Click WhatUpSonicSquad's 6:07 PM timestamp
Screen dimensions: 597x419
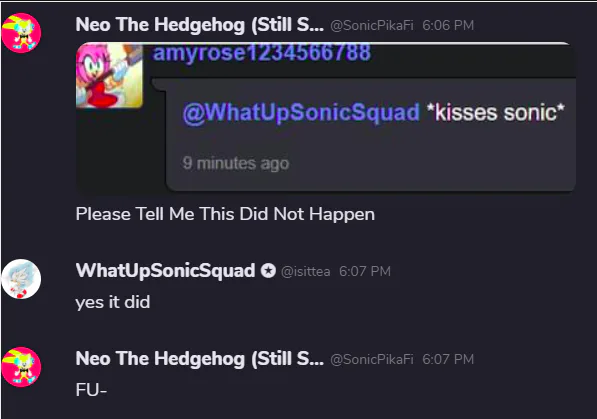(365, 271)
